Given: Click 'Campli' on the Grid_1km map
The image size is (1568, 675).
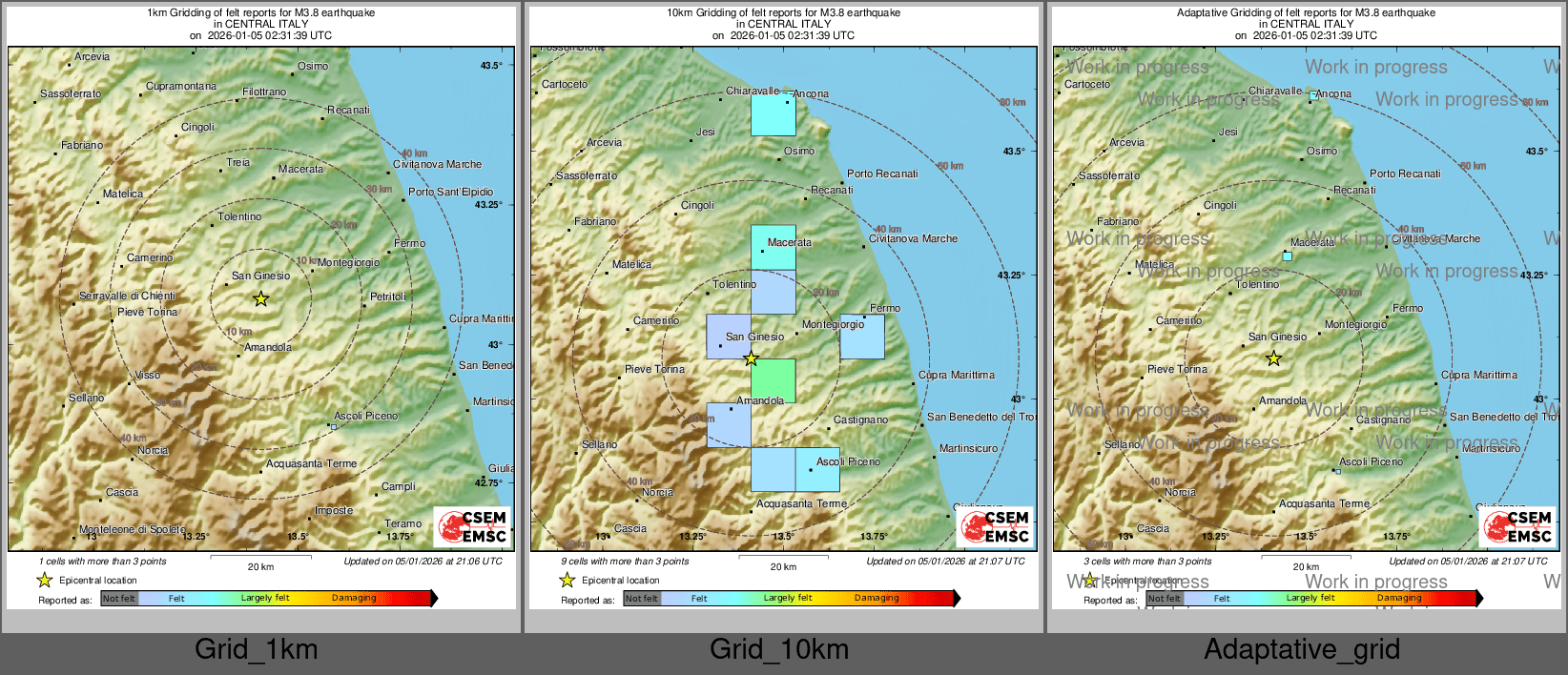Looking at the screenshot, I should point(399,486).
